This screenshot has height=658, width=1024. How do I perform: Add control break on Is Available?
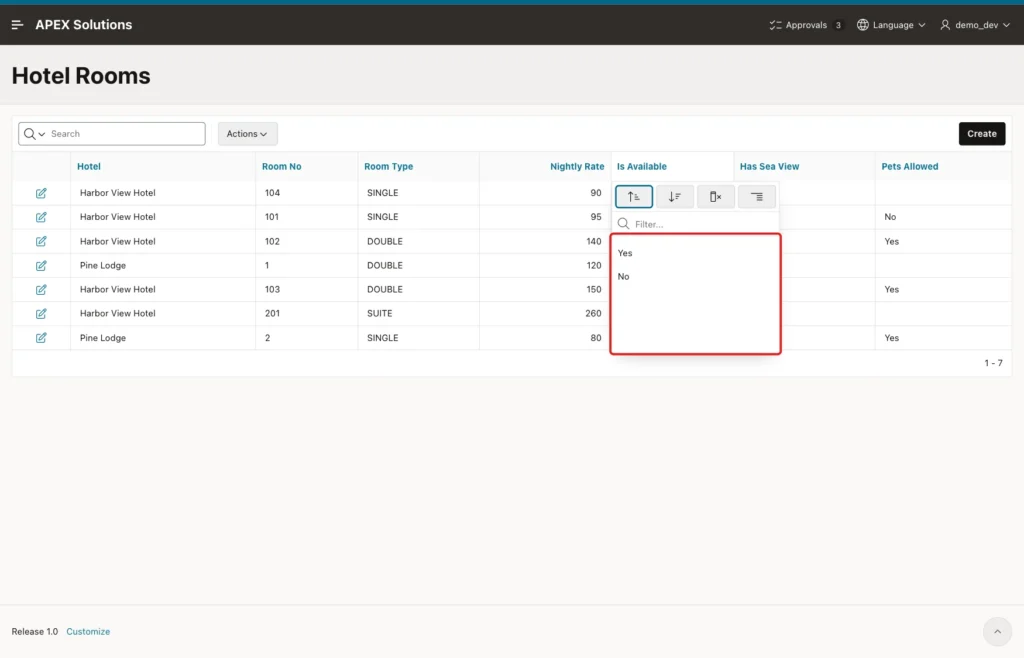click(757, 196)
